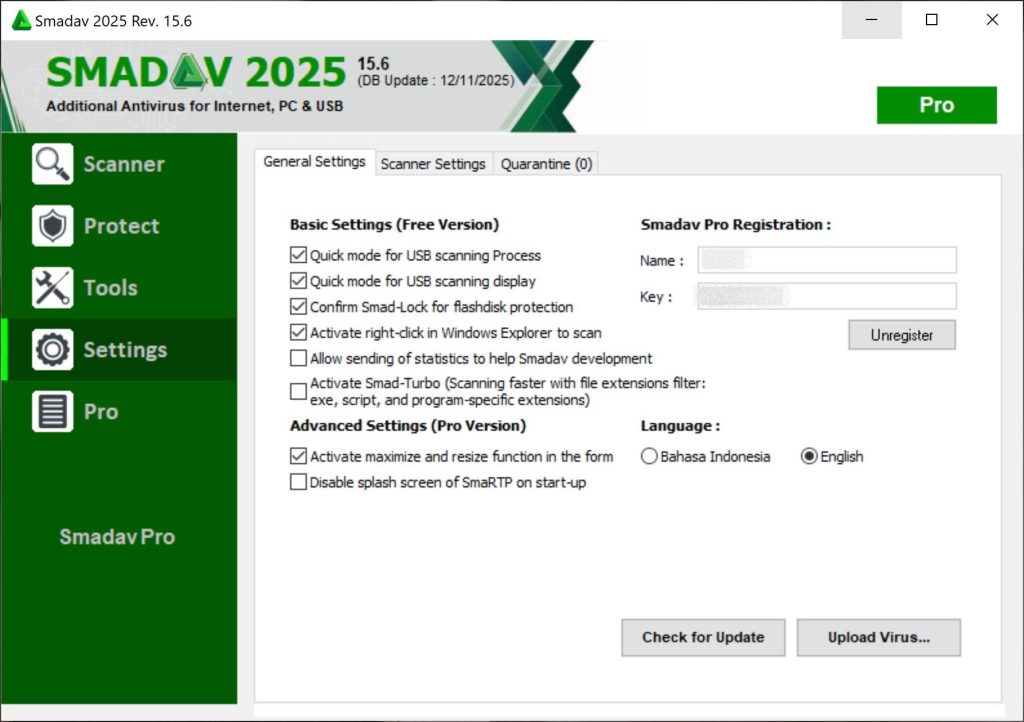Click the Settings gear icon
This screenshot has height=722, width=1024.
[53, 350]
